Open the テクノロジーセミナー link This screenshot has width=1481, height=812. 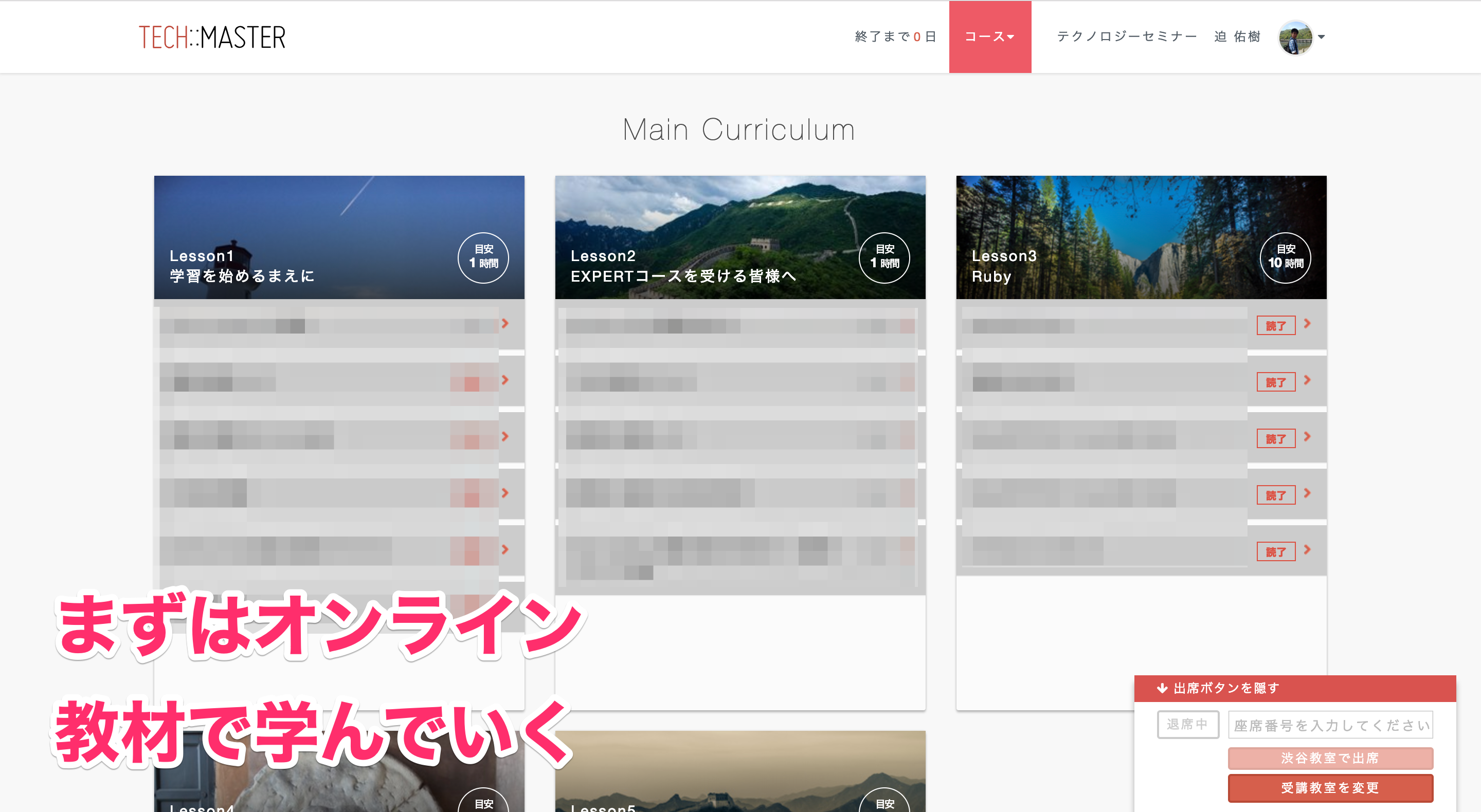coord(1127,37)
